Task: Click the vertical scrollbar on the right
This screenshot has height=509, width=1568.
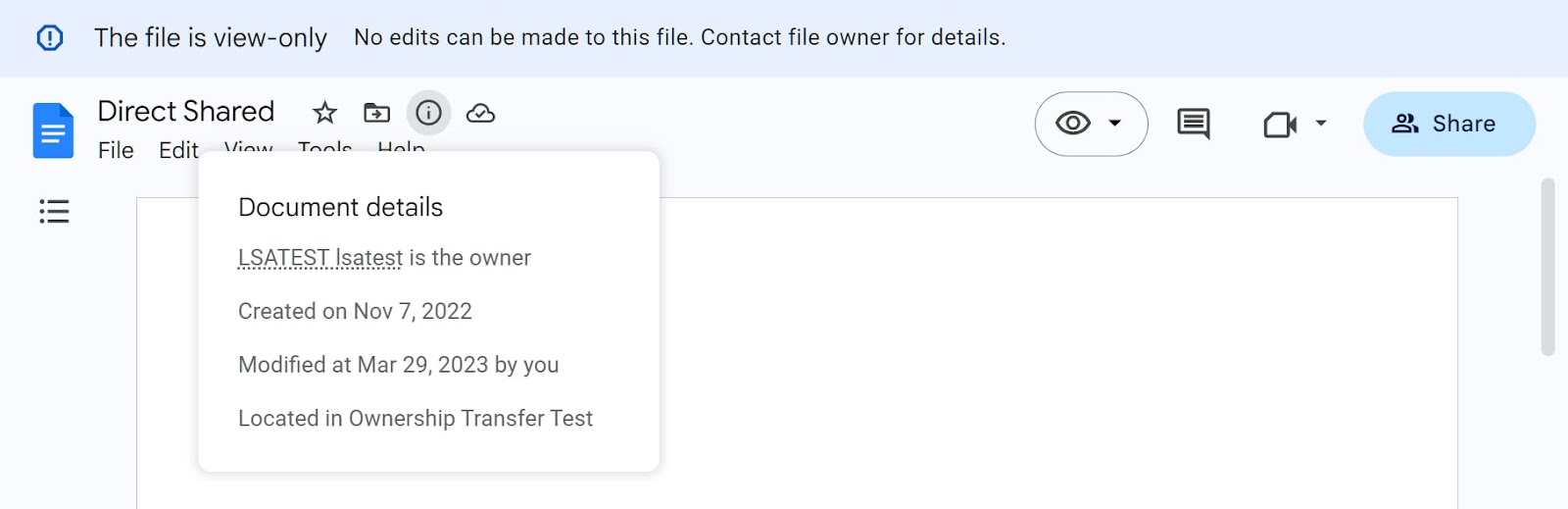Action: click(x=1547, y=267)
